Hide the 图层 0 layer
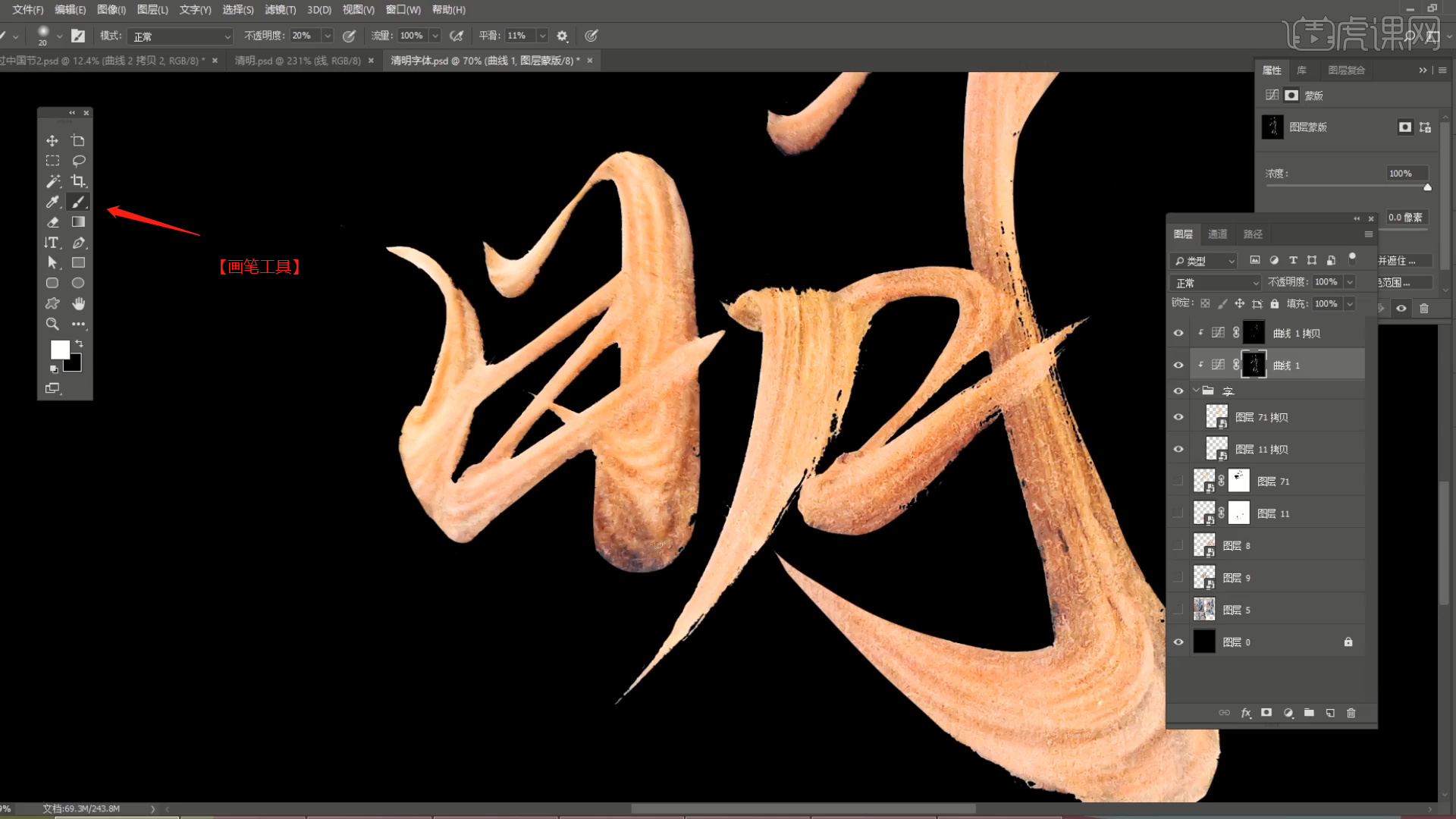The image size is (1456, 819). [x=1178, y=642]
